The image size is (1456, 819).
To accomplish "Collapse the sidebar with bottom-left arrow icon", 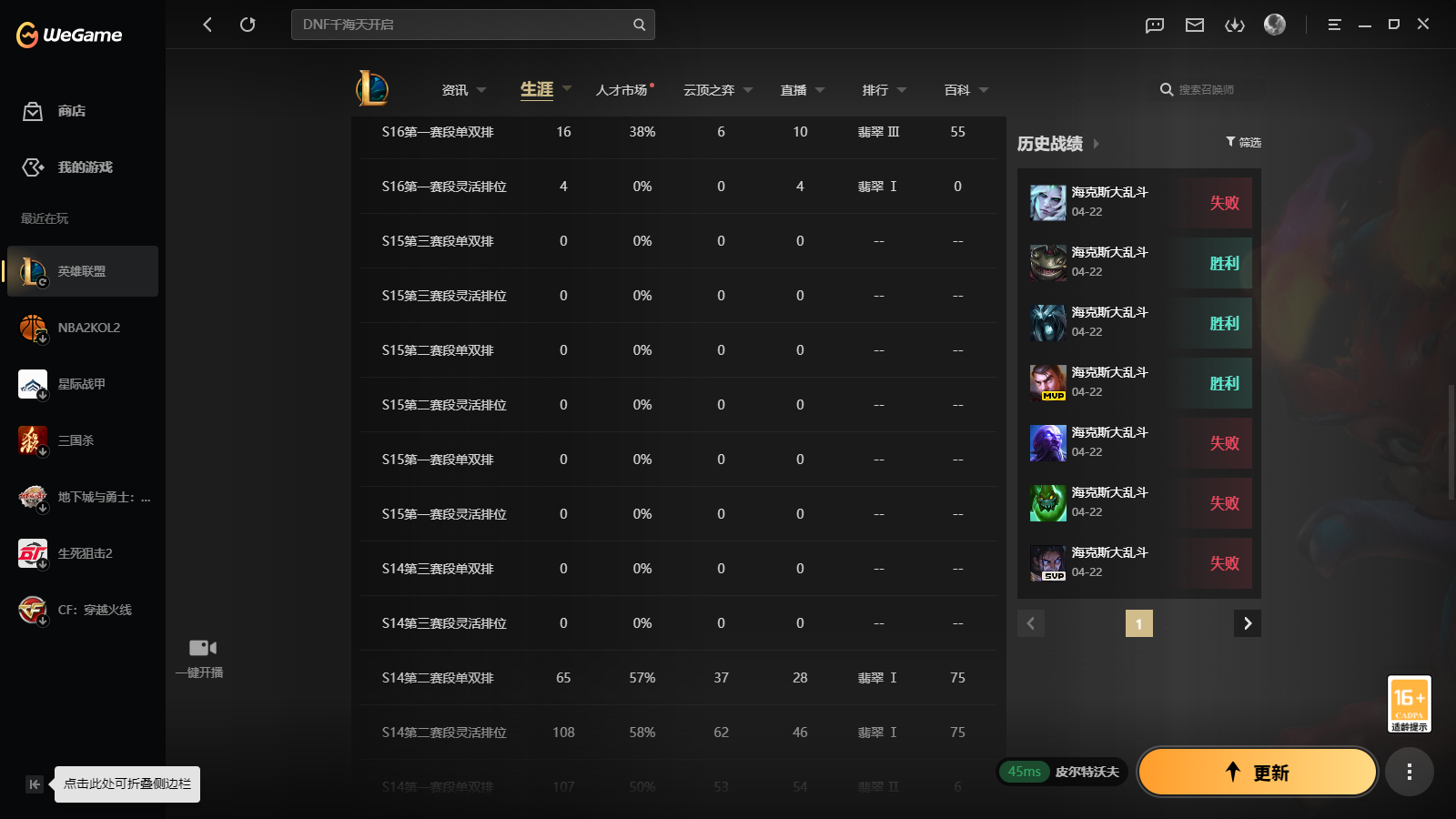I will 35,784.
